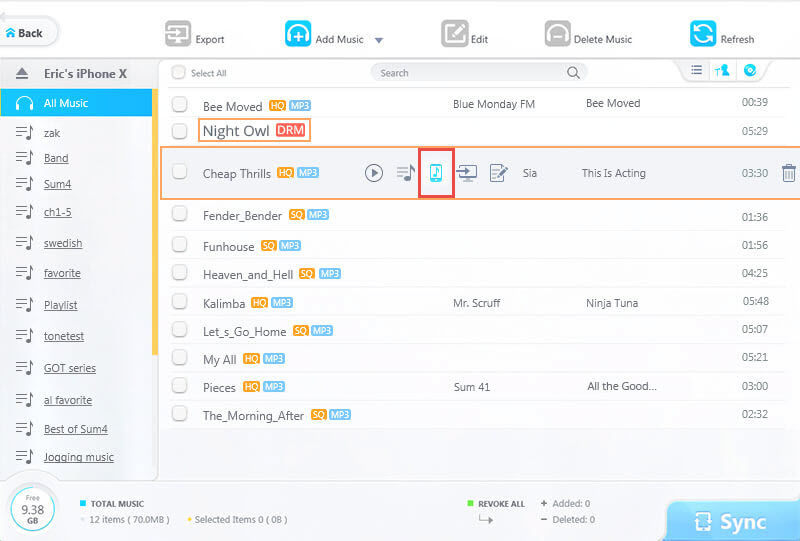The image size is (800, 541).
Task: Make ringtone from Cheap Thrills
Action: click(x=436, y=173)
